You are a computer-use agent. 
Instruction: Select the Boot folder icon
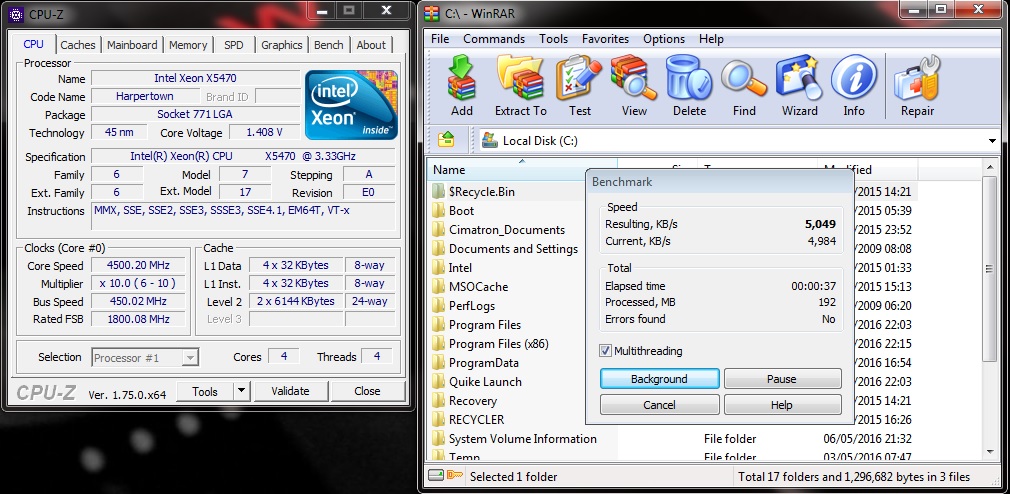[x=439, y=211]
